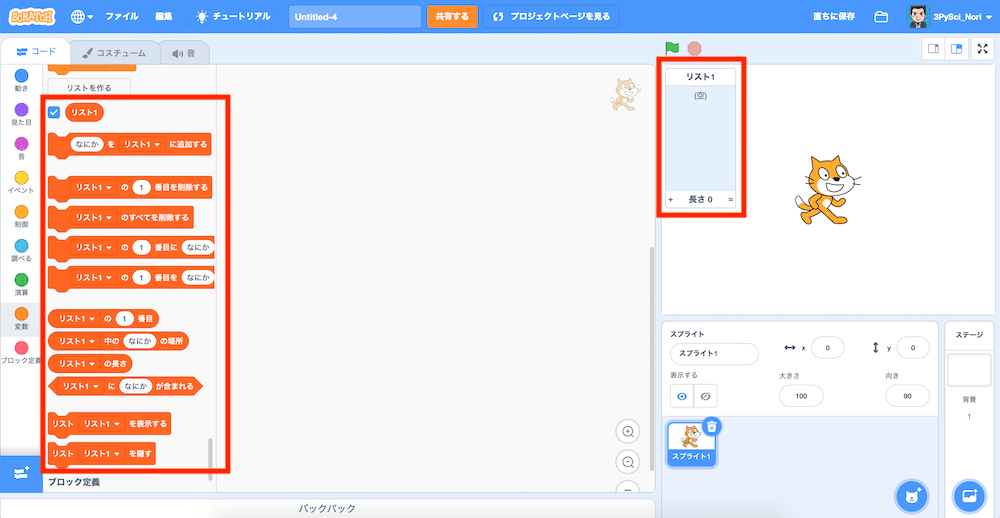The image size is (1000, 518).
Task: Click the リストを作る button
Action: pos(89,88)
